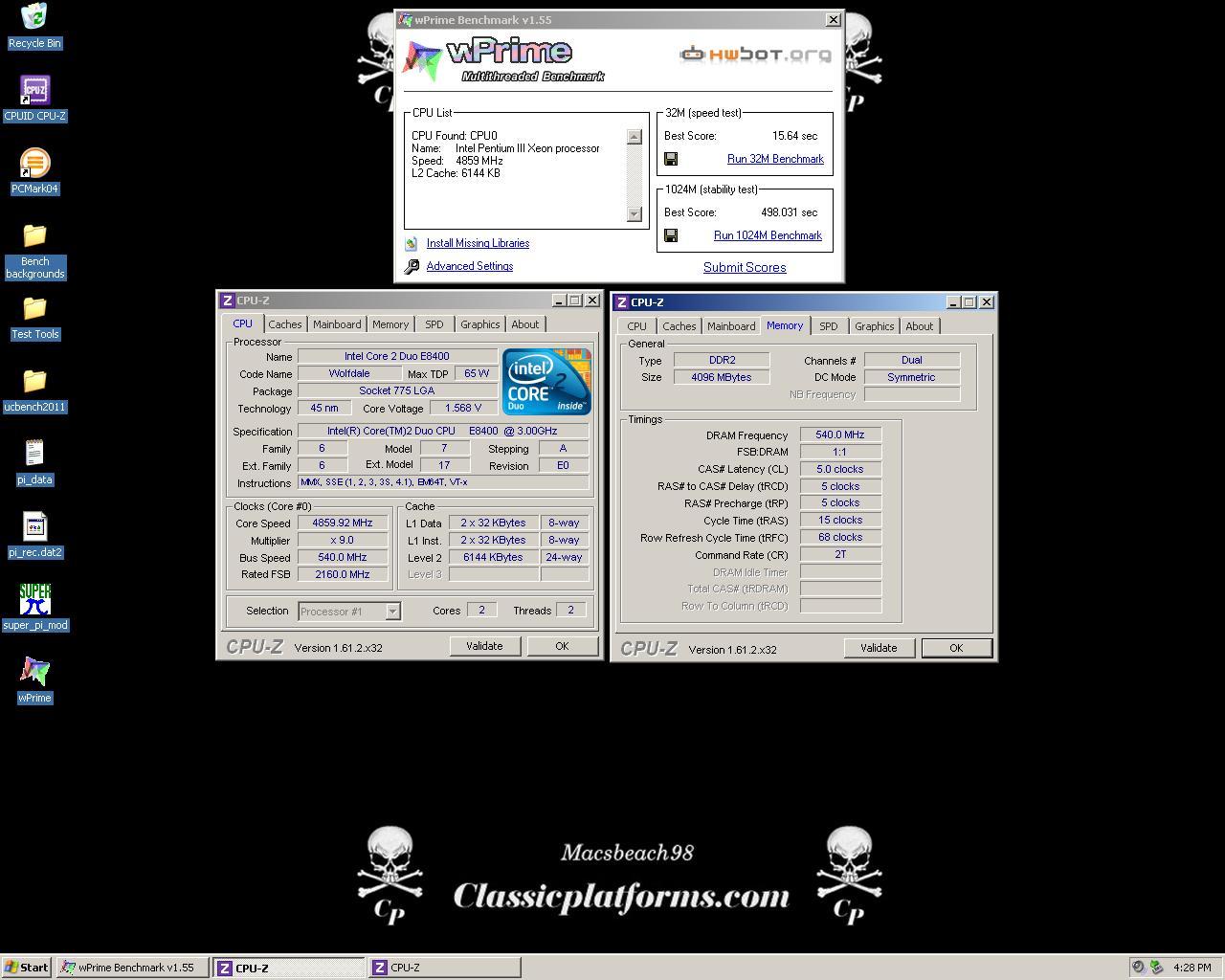This screenshot has width=1225, height=980.
Task: Open Advanced Settings link
Action: (x=470, y=266)
